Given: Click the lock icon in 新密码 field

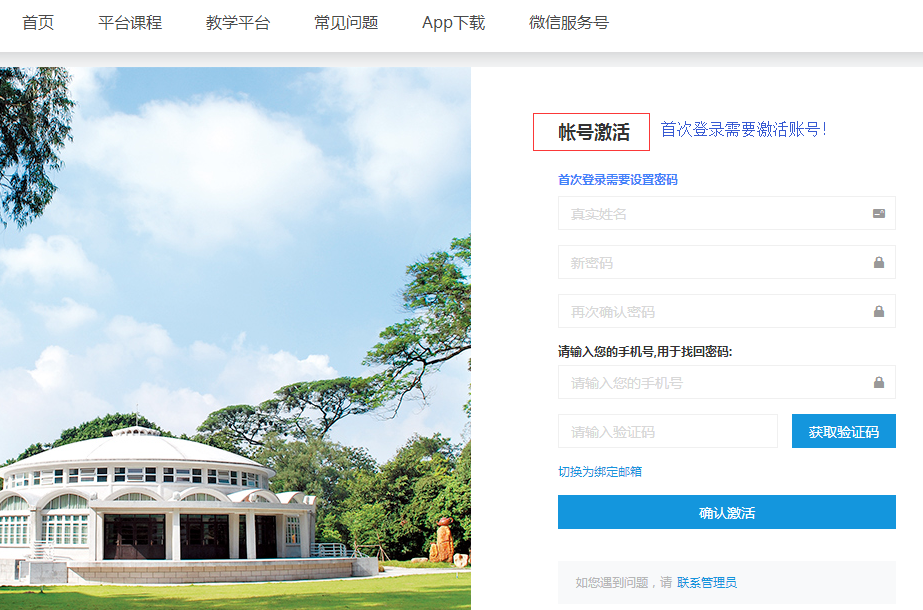Looking at the screenshot, I should (x=879, y=262).
